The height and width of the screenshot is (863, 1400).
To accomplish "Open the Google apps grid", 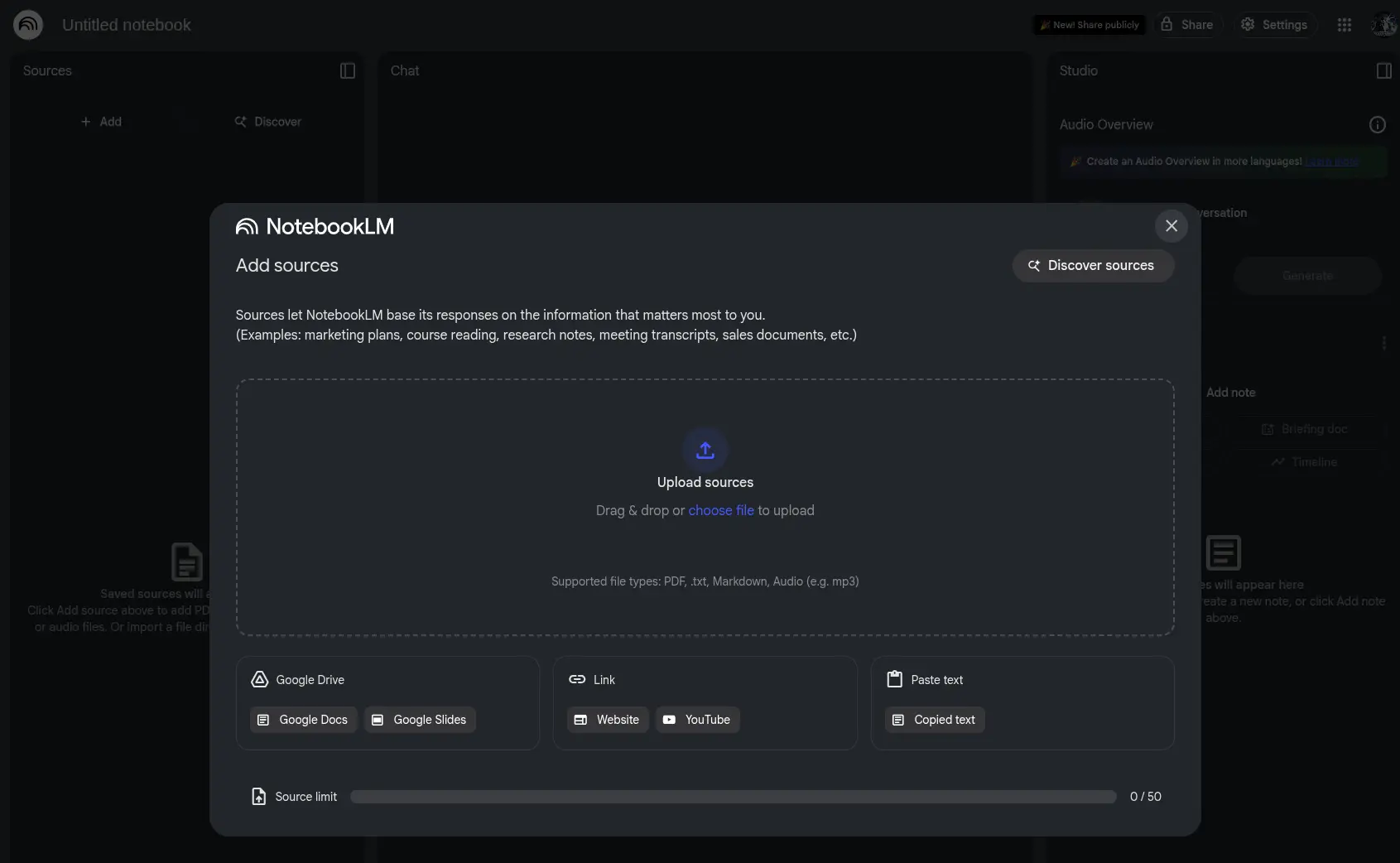I will pyautogui.click(x=1345, y=25).
